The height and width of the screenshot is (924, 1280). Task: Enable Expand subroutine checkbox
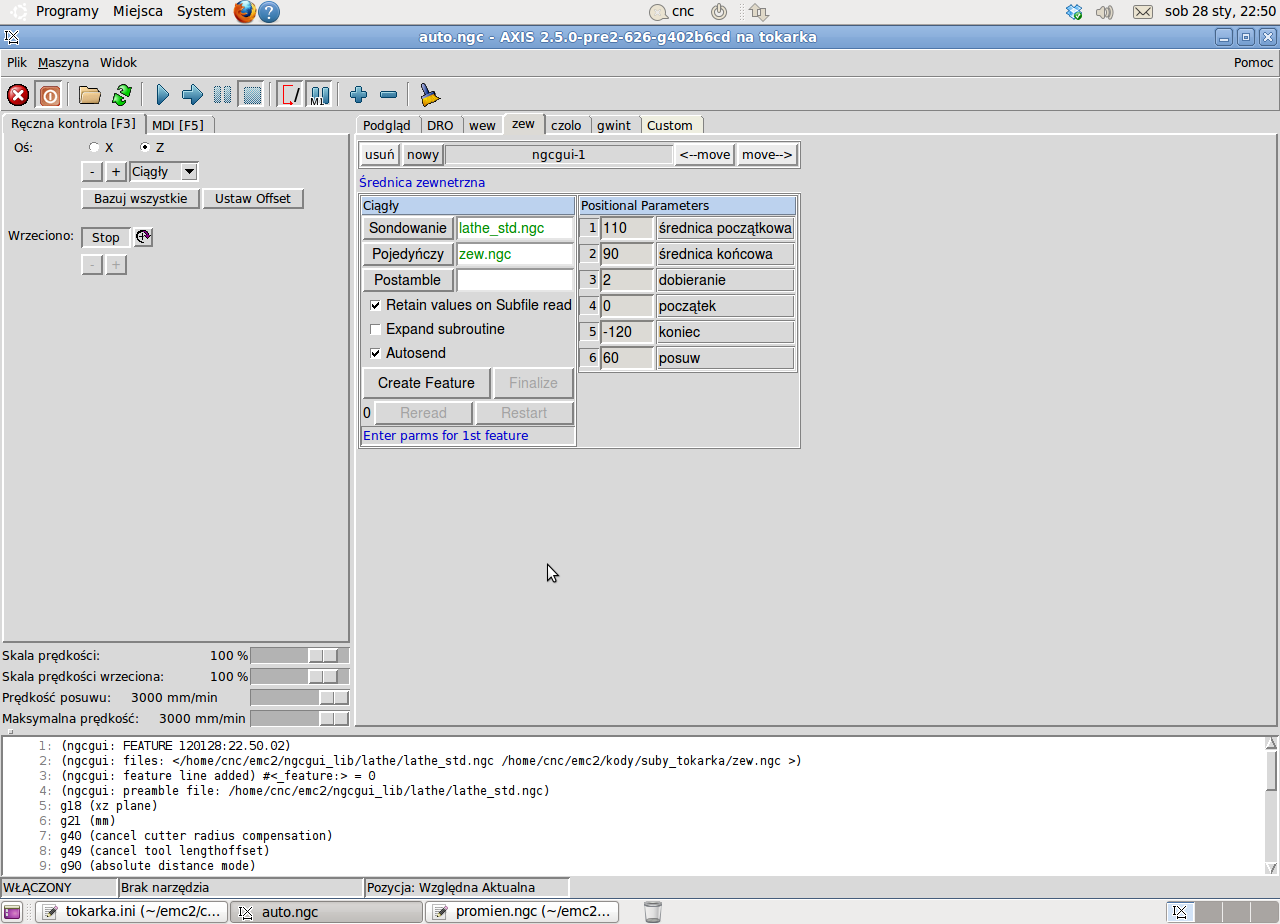376,329
